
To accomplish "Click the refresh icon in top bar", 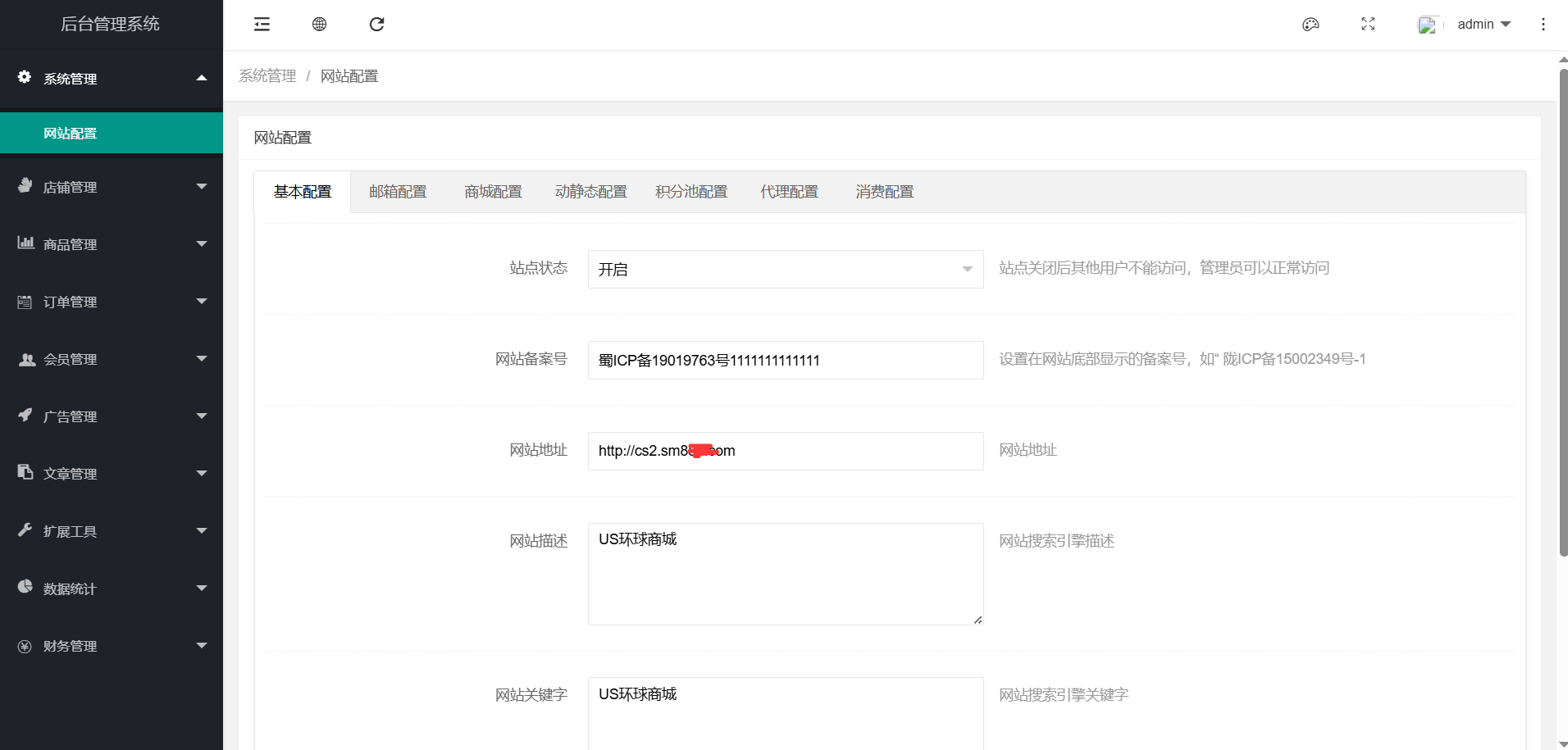I will point(376,25).
